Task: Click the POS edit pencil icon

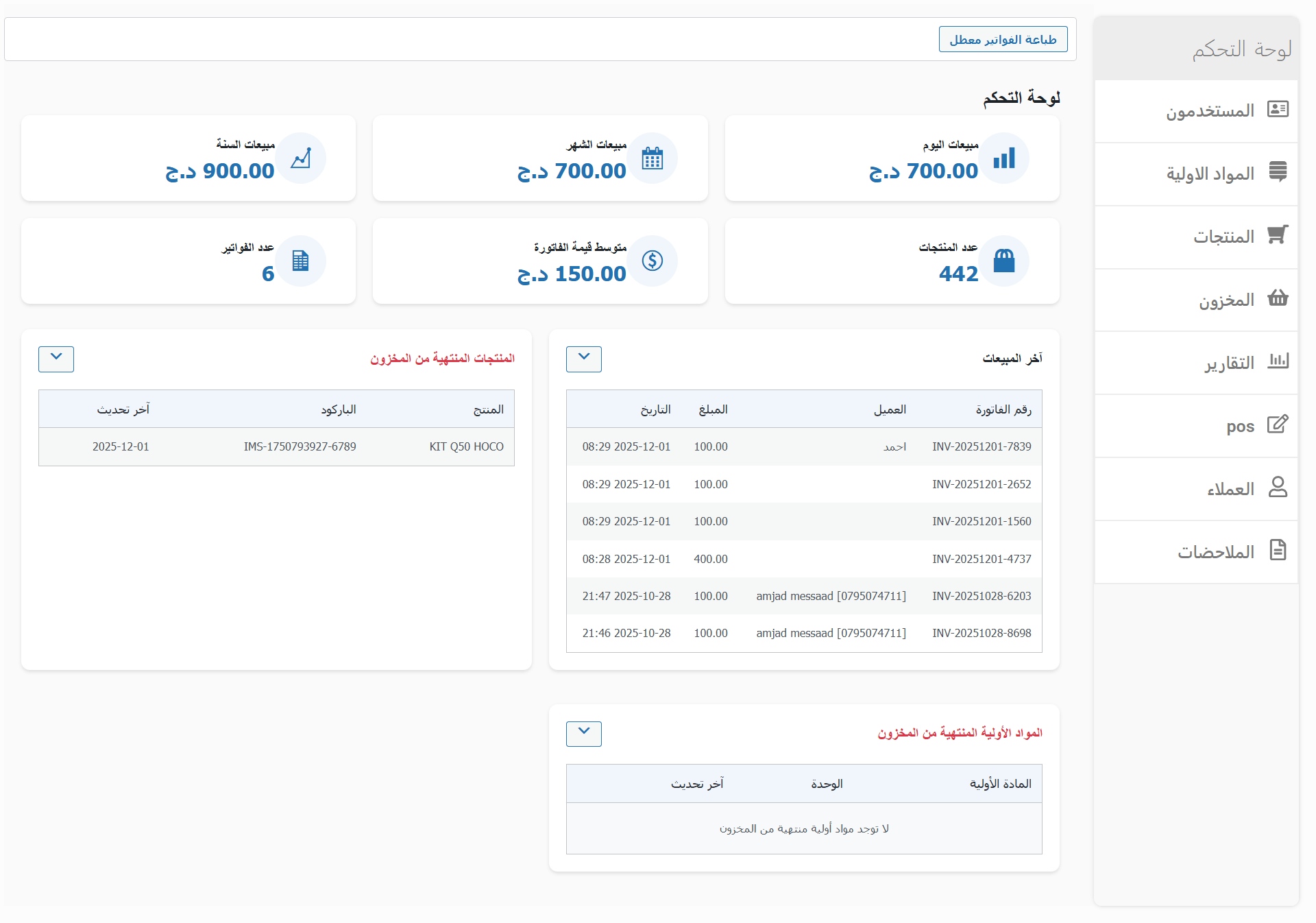Action: pos(1278,424)
